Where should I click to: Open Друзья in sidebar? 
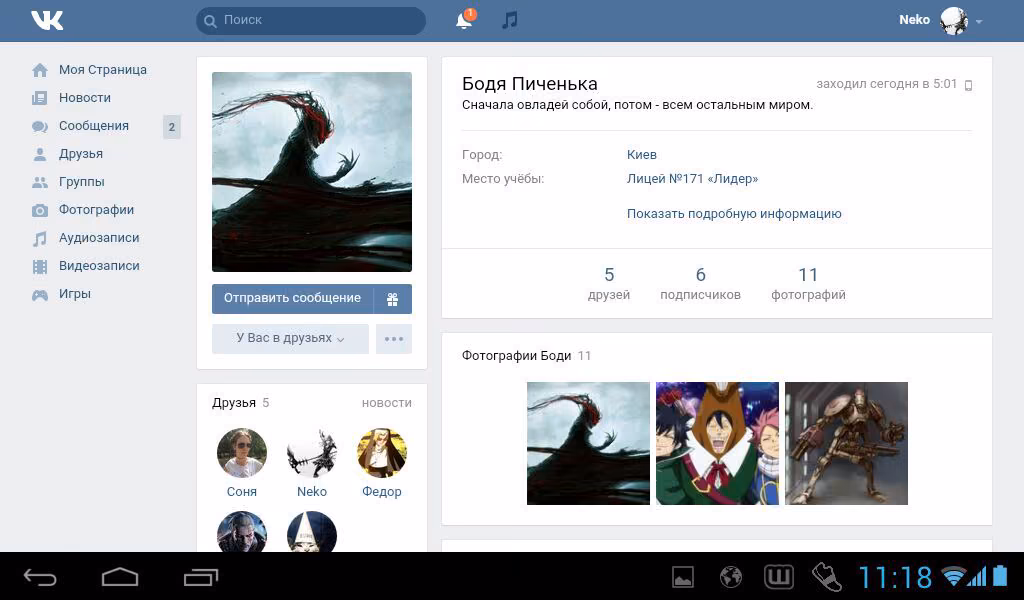81,154
